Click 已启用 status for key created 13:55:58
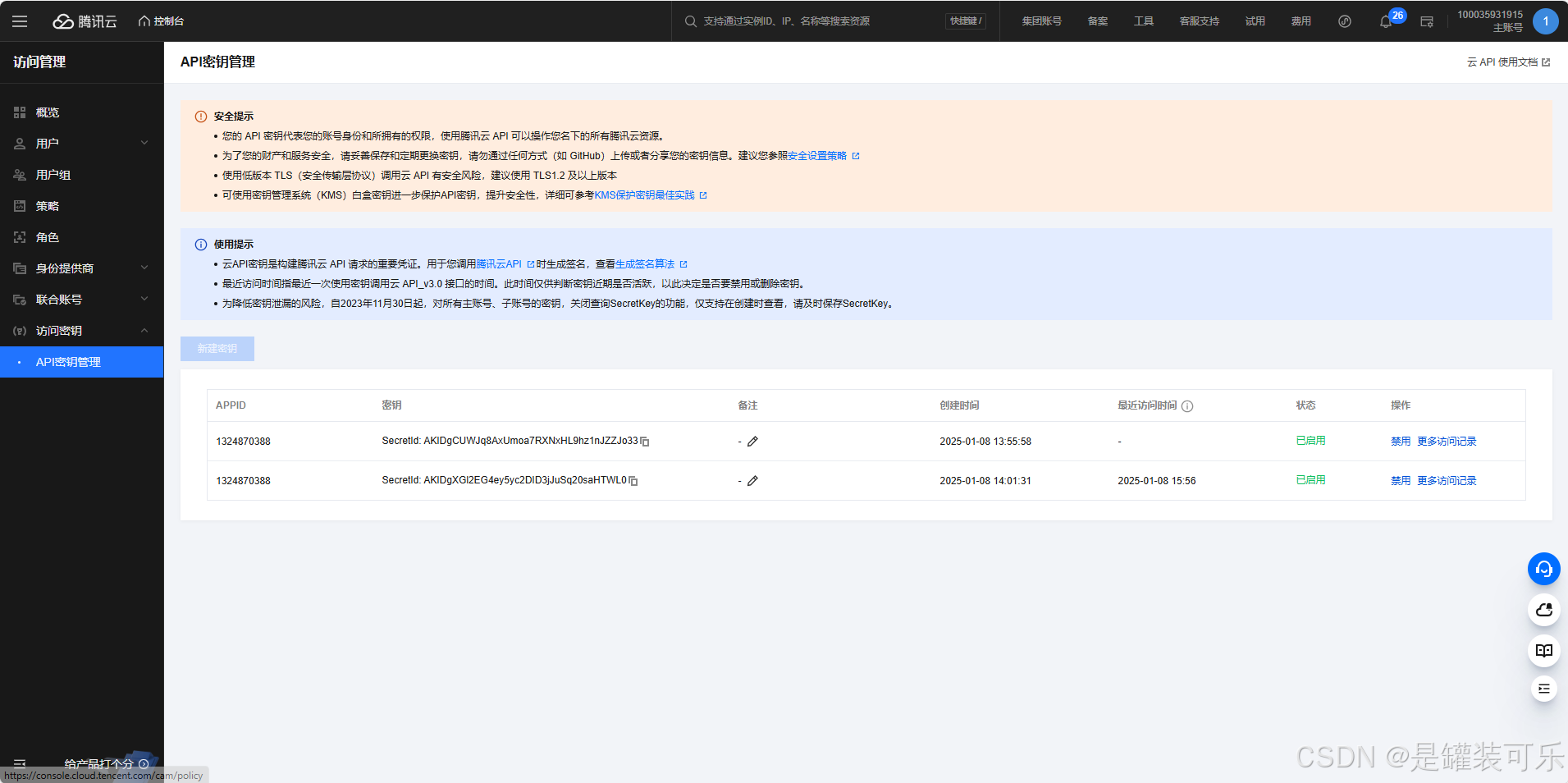The height and width of the screenshot is (783, 1568). click(1310, 441)
